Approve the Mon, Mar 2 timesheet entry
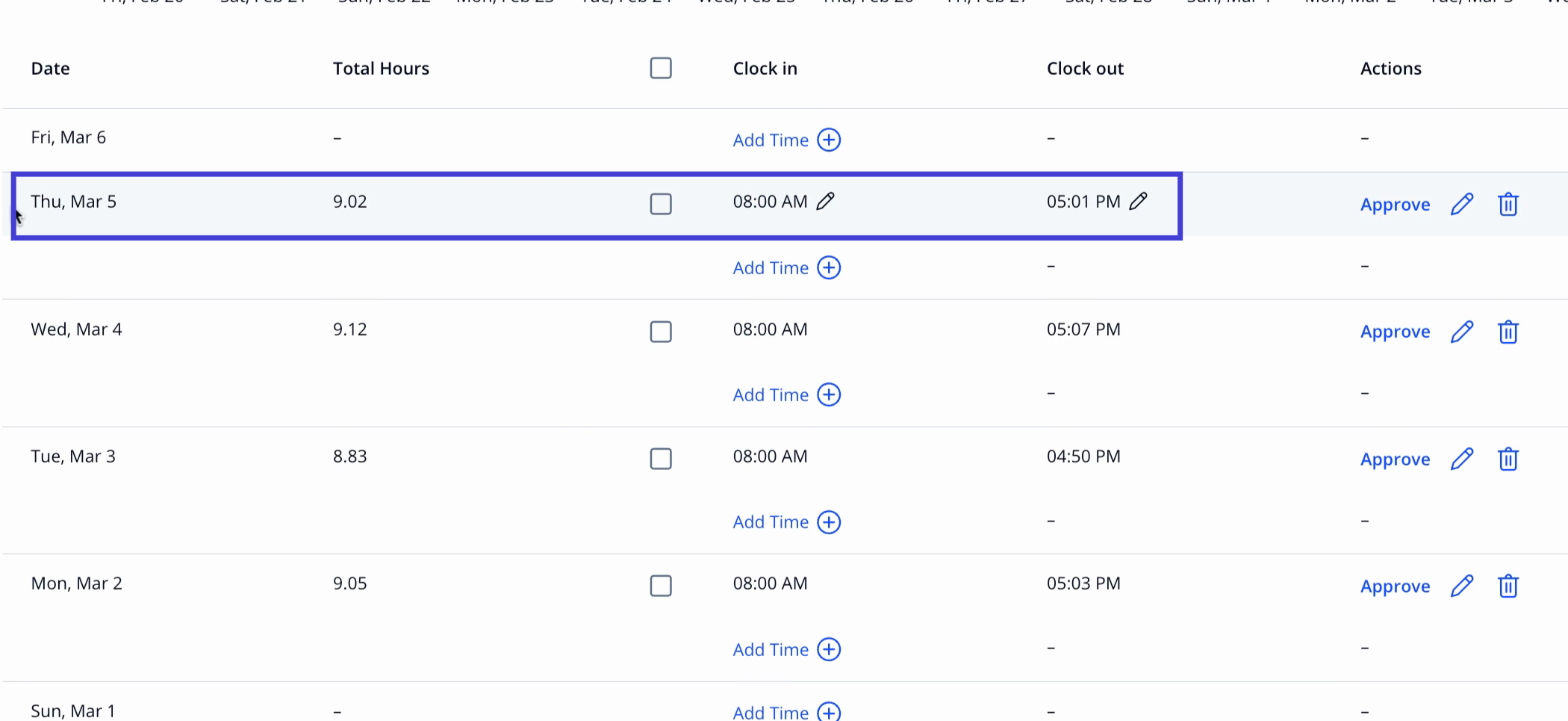1568x721 pixels. (x=1395, y=587)
